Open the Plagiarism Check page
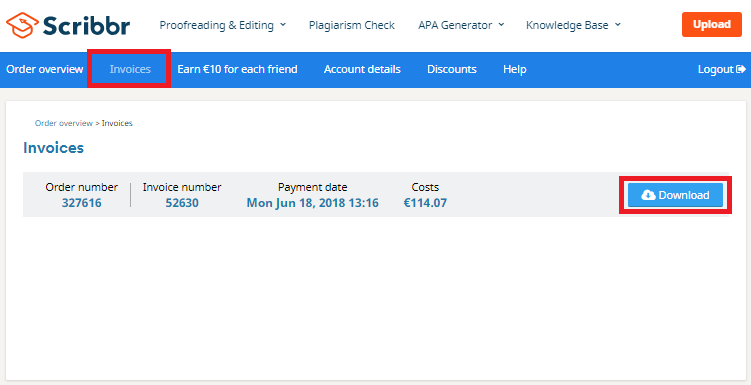Image resolution: width=751 pixels, height=385 pixels. click(352, 25)
